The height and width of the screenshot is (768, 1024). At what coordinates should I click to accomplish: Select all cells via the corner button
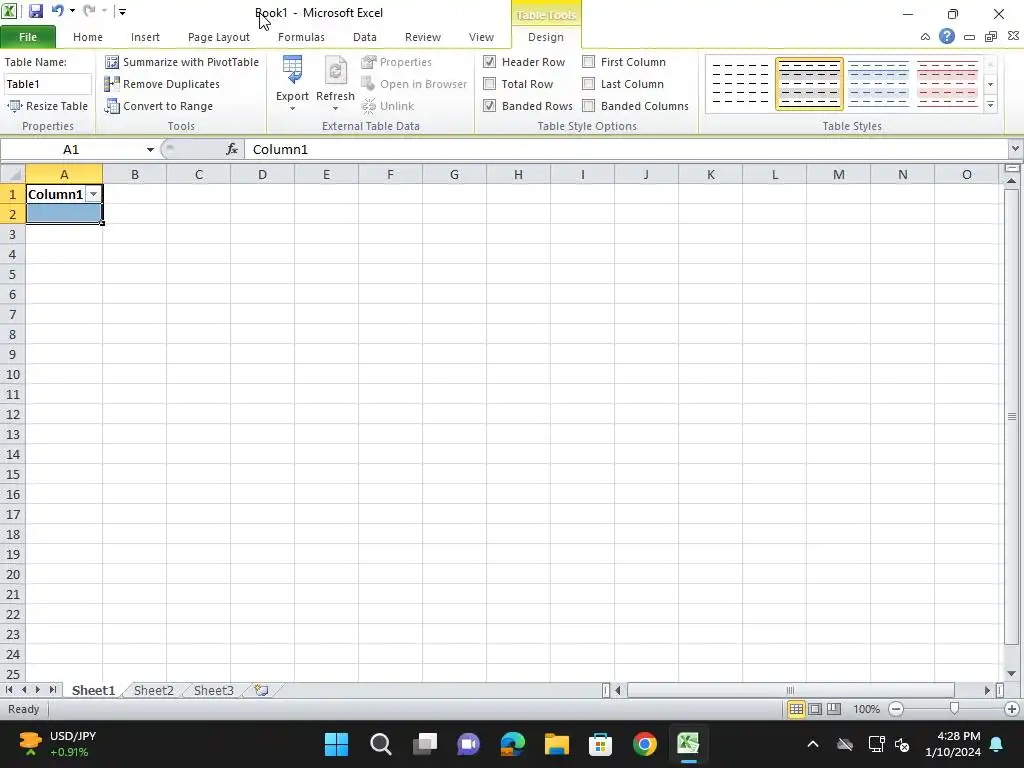click(12, 174)
